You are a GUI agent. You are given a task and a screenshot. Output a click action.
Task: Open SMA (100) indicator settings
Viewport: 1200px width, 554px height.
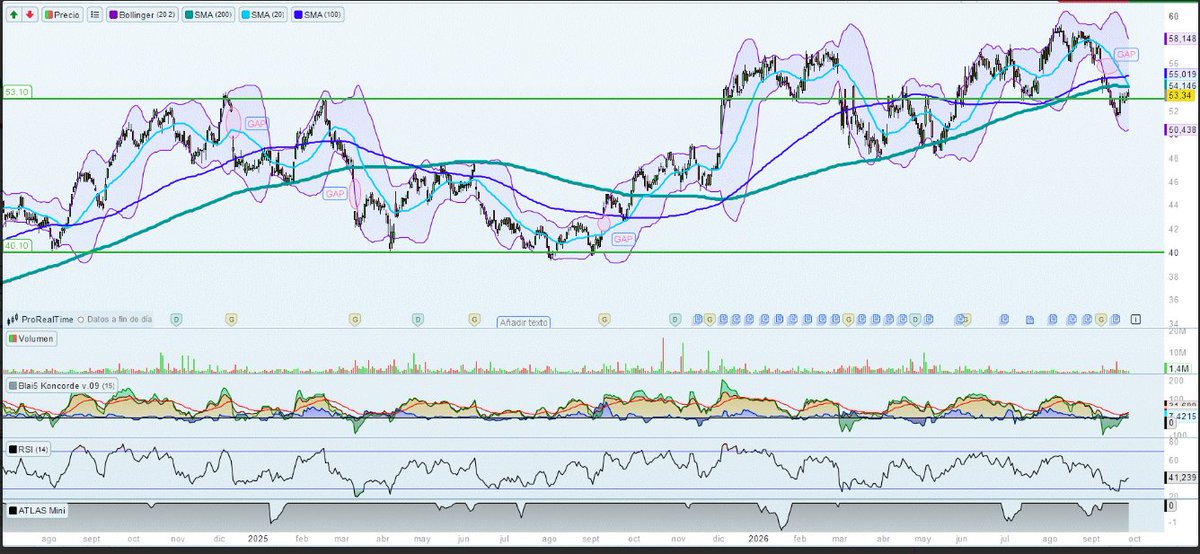(320, 15)
